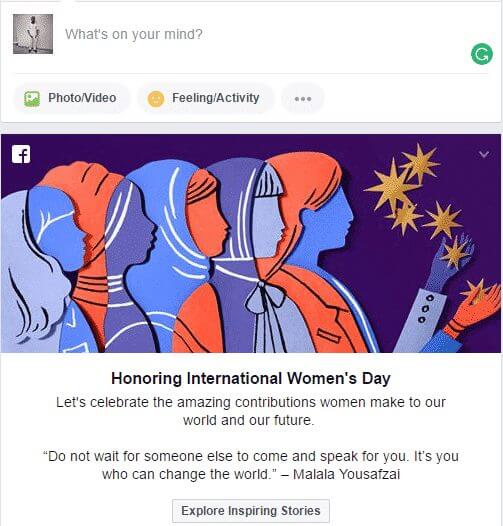This screenshot has height=526, width=503.
Task: Click the Explore Inspiring Stories button
Action: [x=251, y=511]
